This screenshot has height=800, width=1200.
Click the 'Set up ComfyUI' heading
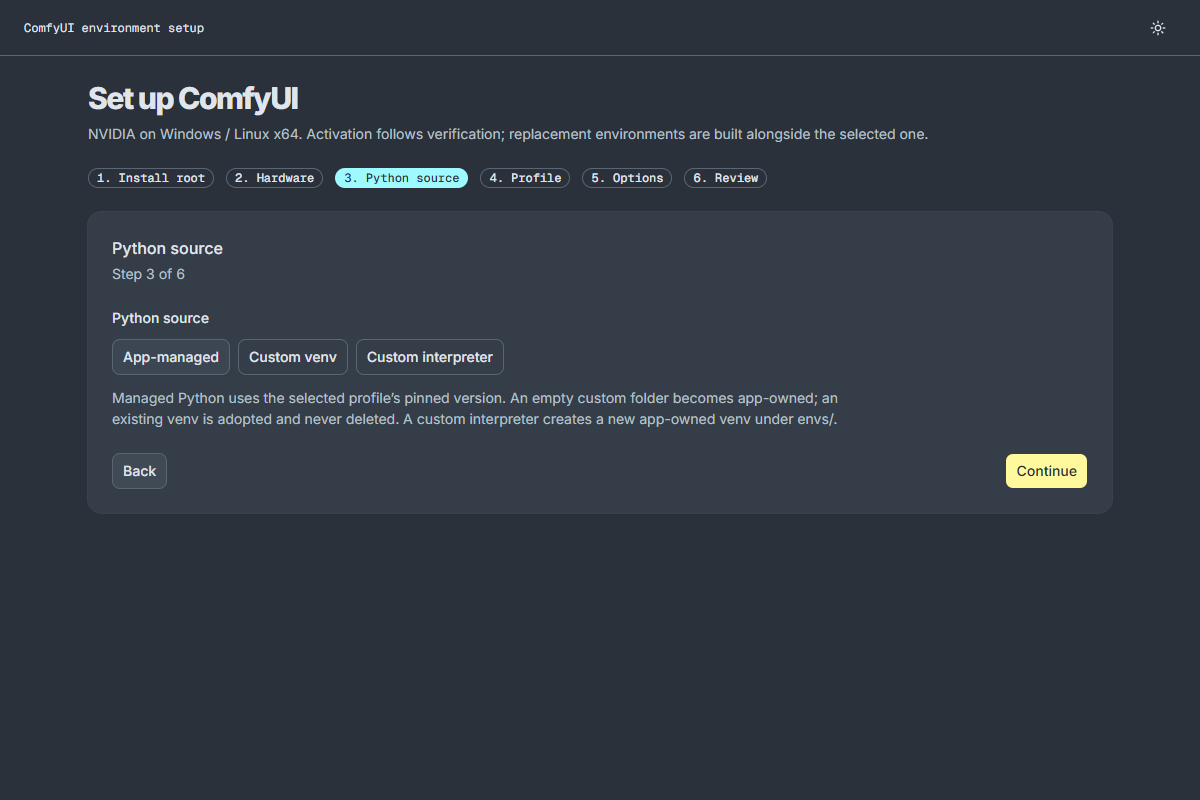193,99
